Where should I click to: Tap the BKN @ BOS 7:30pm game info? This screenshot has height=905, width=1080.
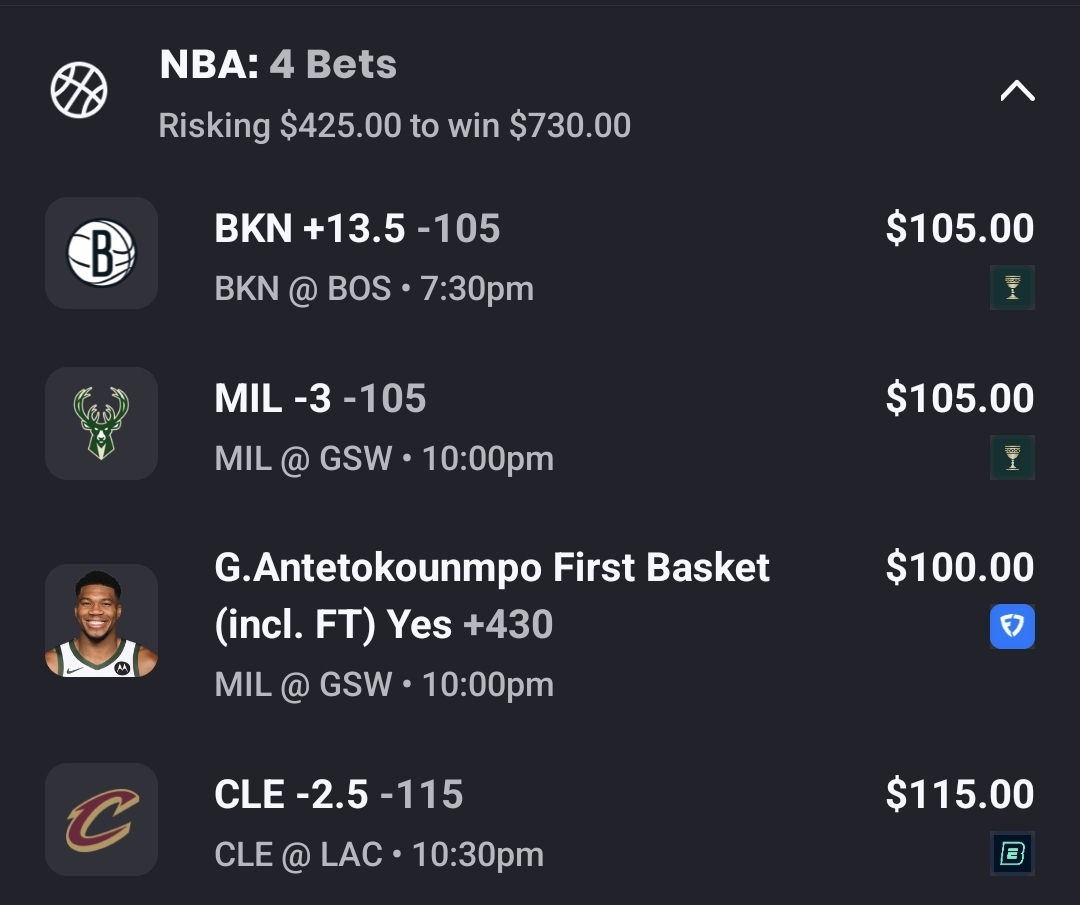coord(373,289)
